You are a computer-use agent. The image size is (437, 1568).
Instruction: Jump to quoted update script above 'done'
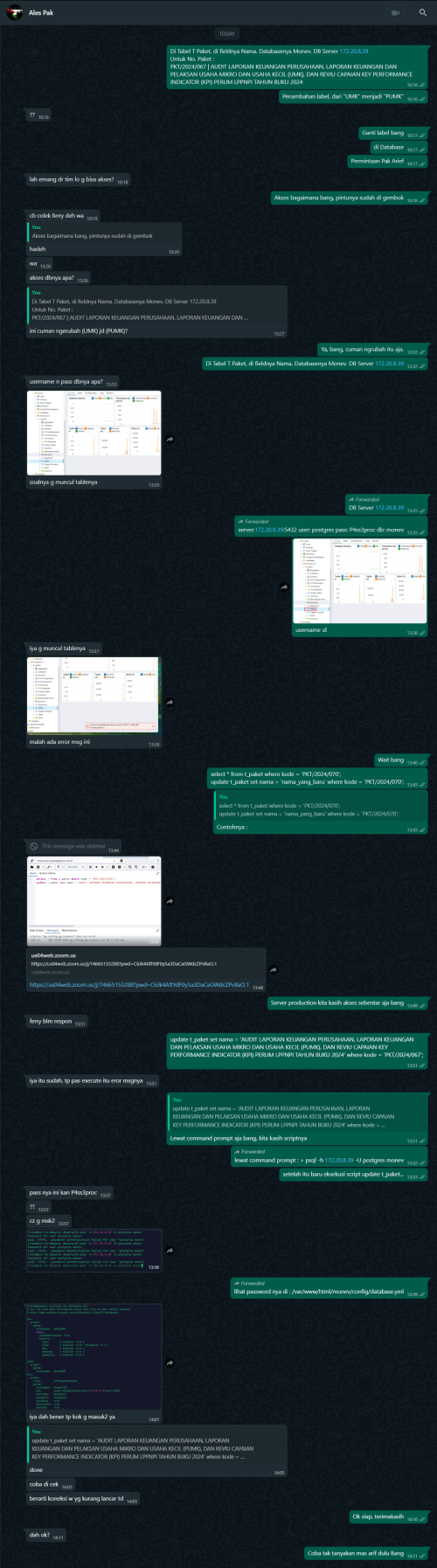coord(157,1444)
